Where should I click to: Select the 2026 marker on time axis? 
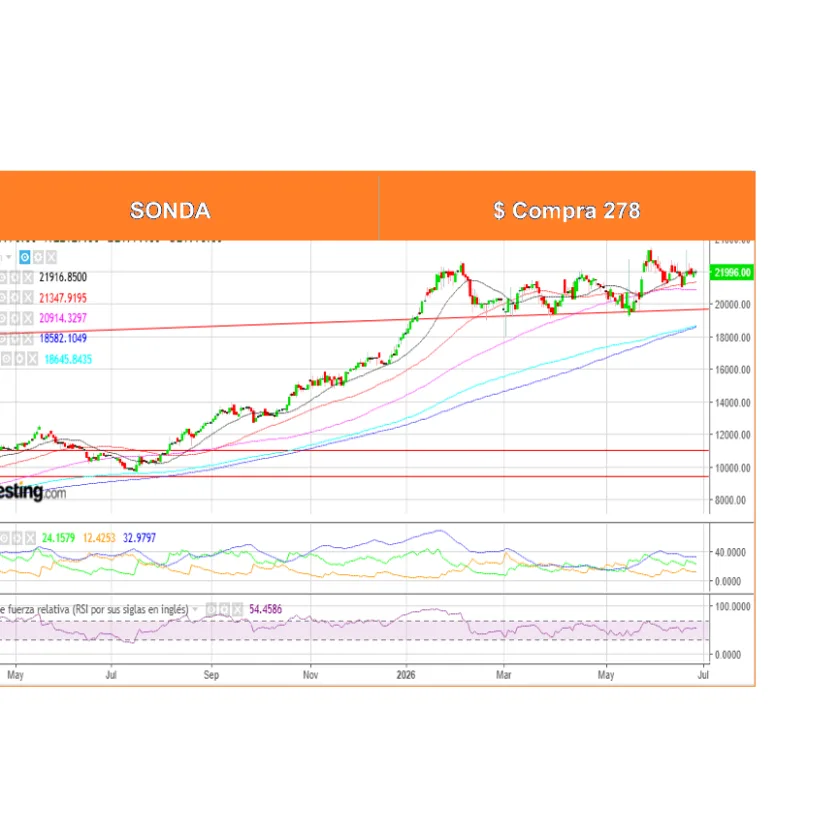pos(406,675)
